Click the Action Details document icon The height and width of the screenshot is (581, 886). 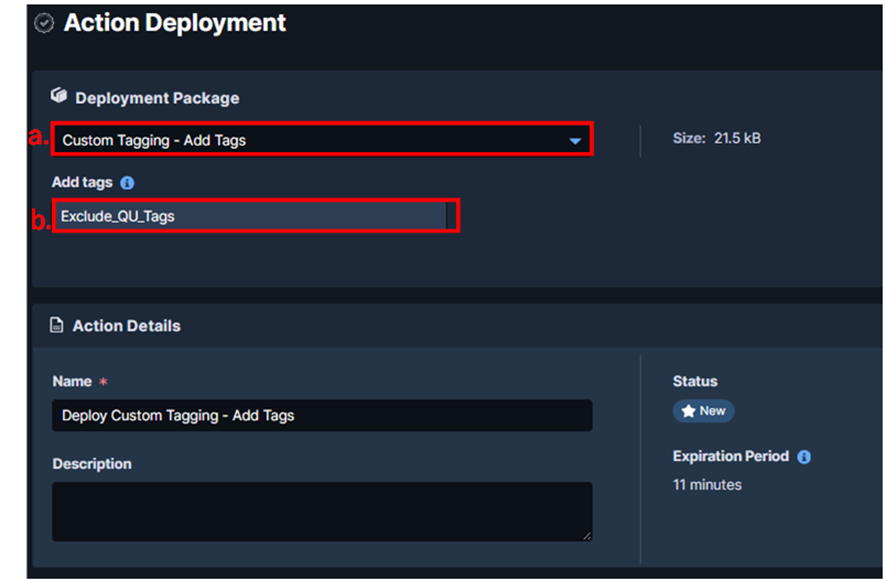tap(57, 325)
